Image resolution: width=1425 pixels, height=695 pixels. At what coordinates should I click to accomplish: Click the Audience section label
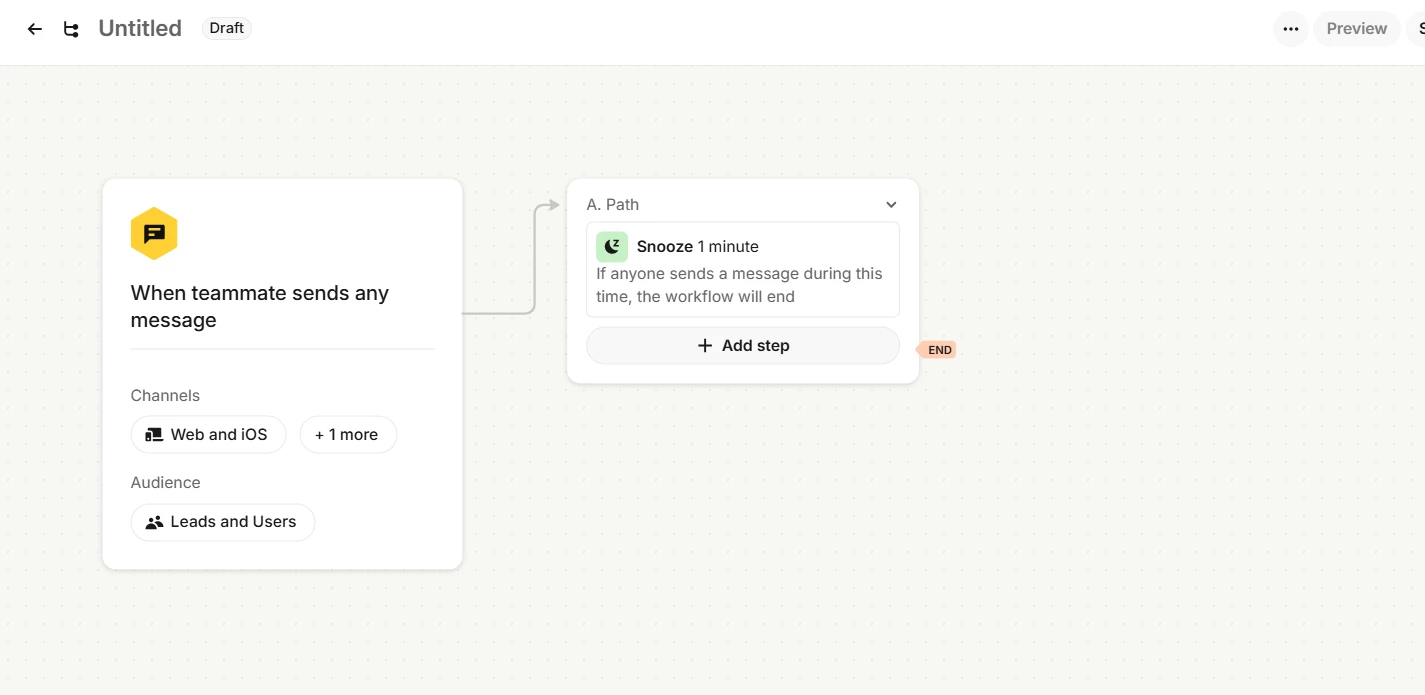pyautogui.click(x=165, y=483)
